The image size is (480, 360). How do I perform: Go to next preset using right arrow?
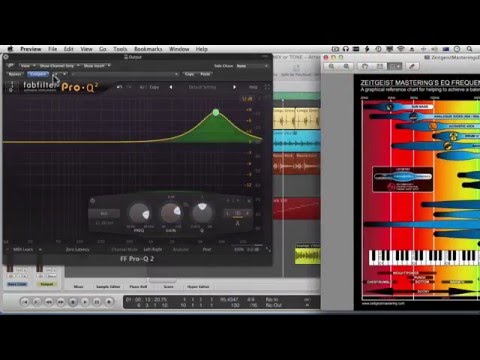click(x=234, y=87)
